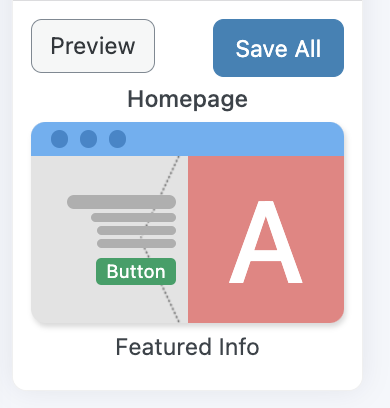Click the middle dot in blue window bar
This screenshot has height=408, width=390.
[x=89, y=139]
